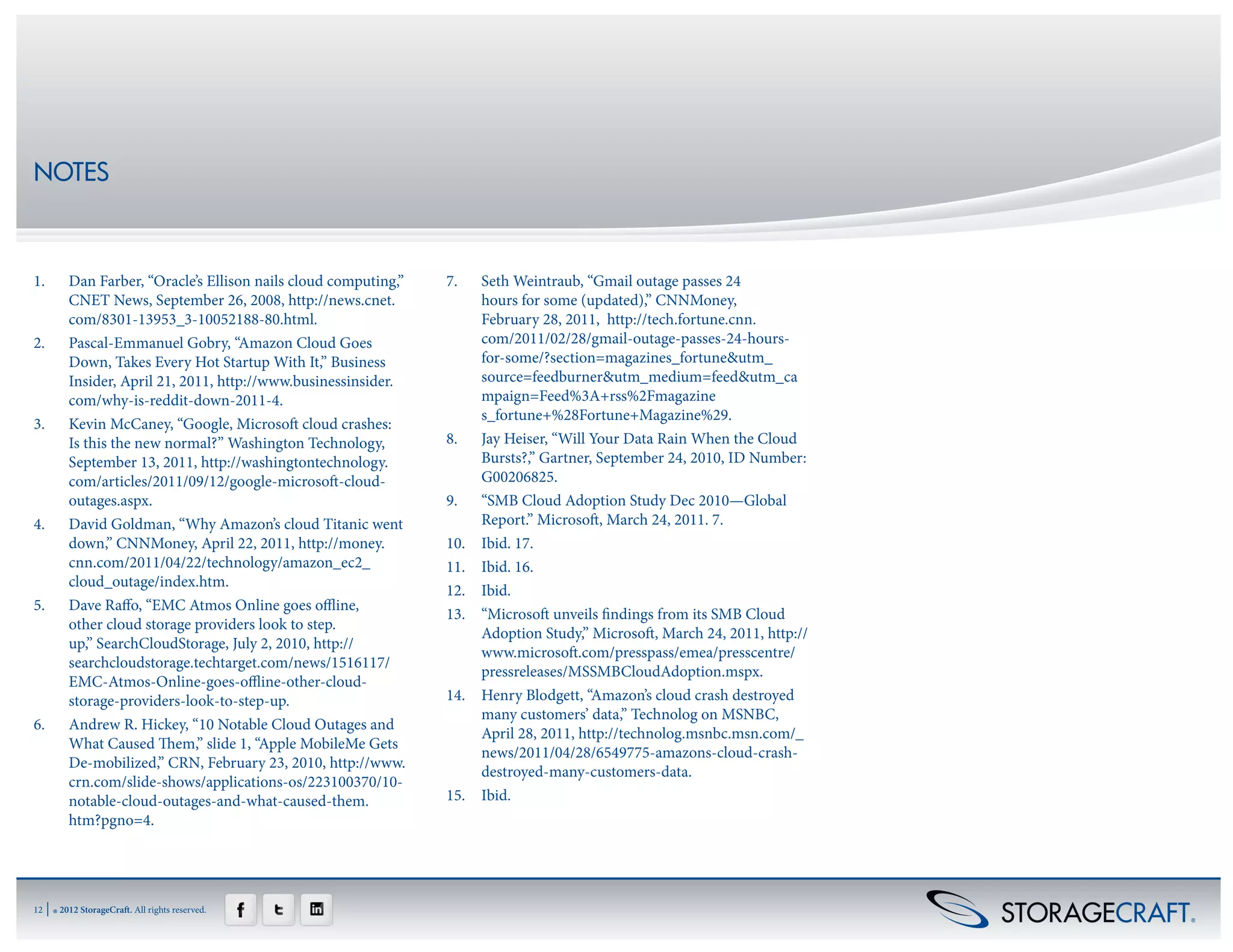Click 'Apple MobileMe Gets' text in note 6
Viewport: 1233px width, 952px height.
(x=331, y=744)
